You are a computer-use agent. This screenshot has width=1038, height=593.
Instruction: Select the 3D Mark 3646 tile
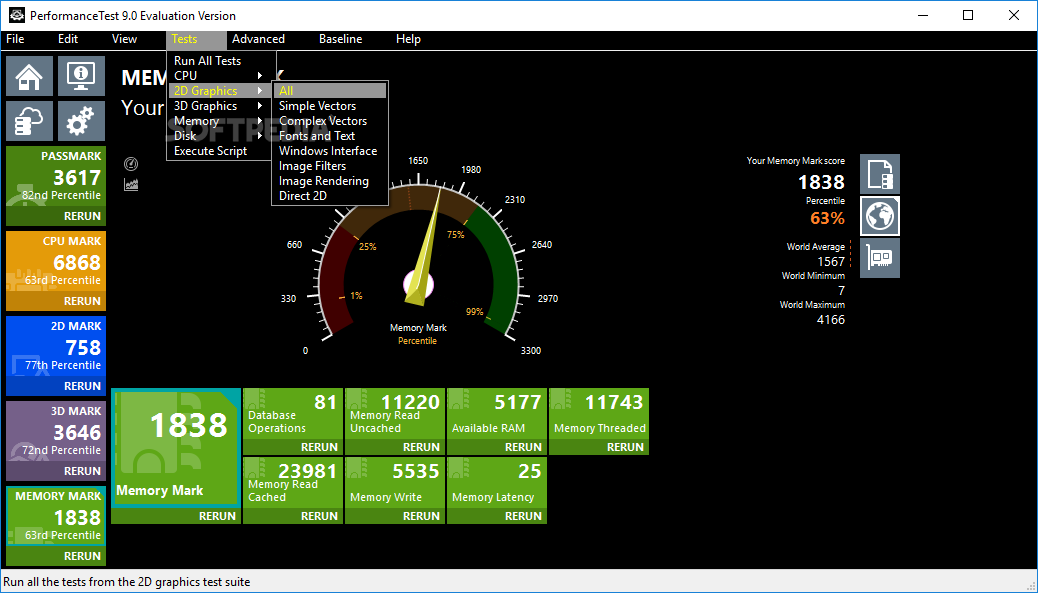click(56, 432)
